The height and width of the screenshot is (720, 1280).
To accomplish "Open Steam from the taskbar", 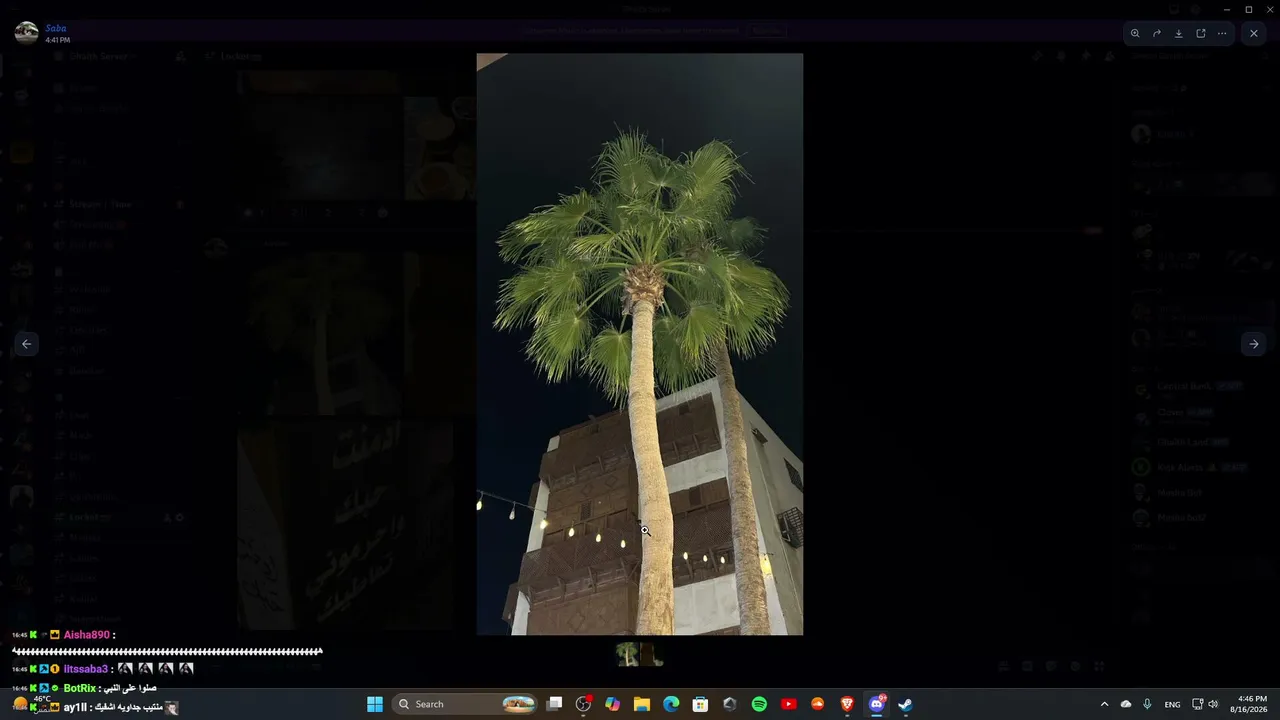I will pyautogui.click(x=905, y=704).
